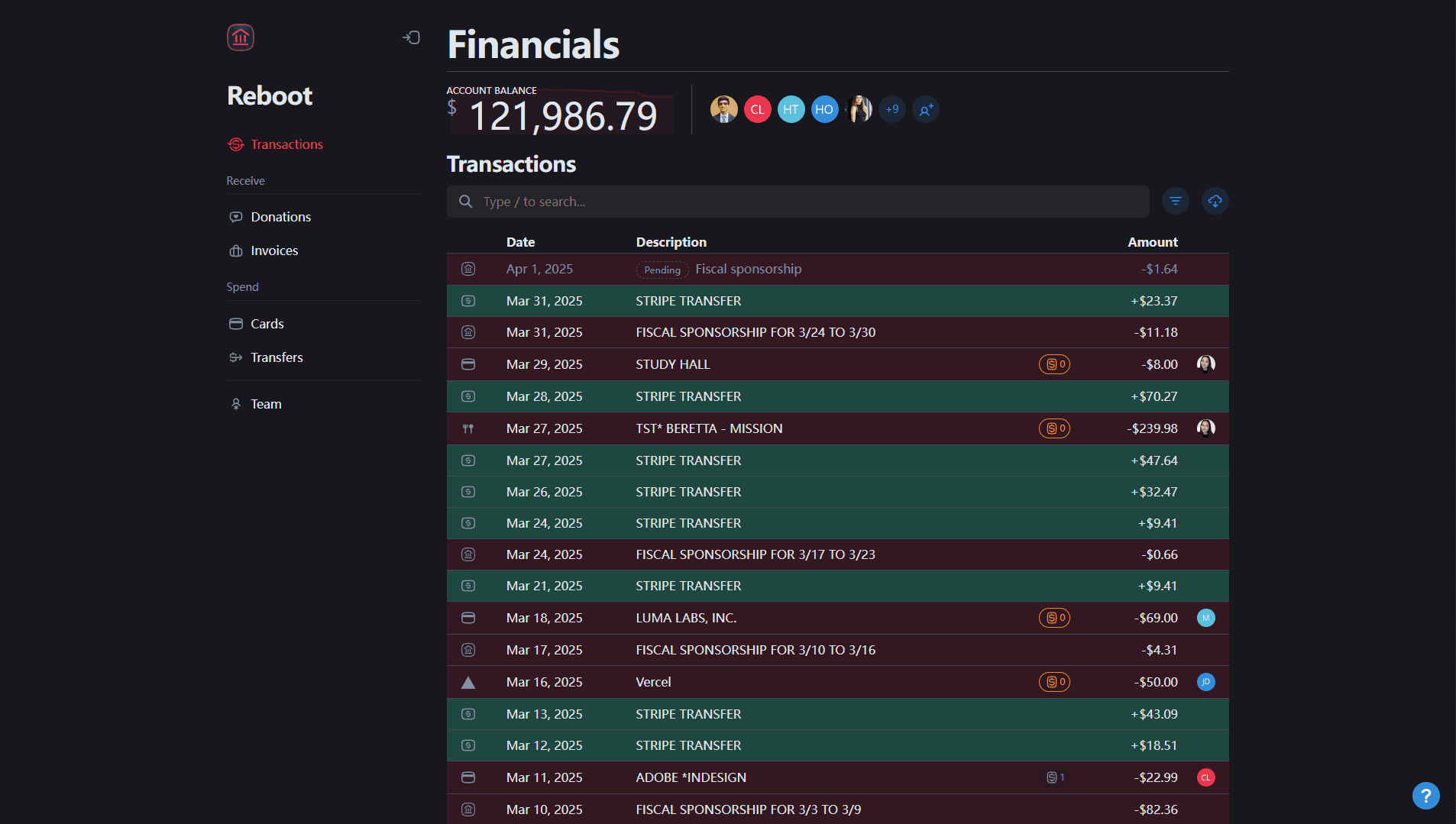Open the LUMA LABS, INC. transaction

686,618
